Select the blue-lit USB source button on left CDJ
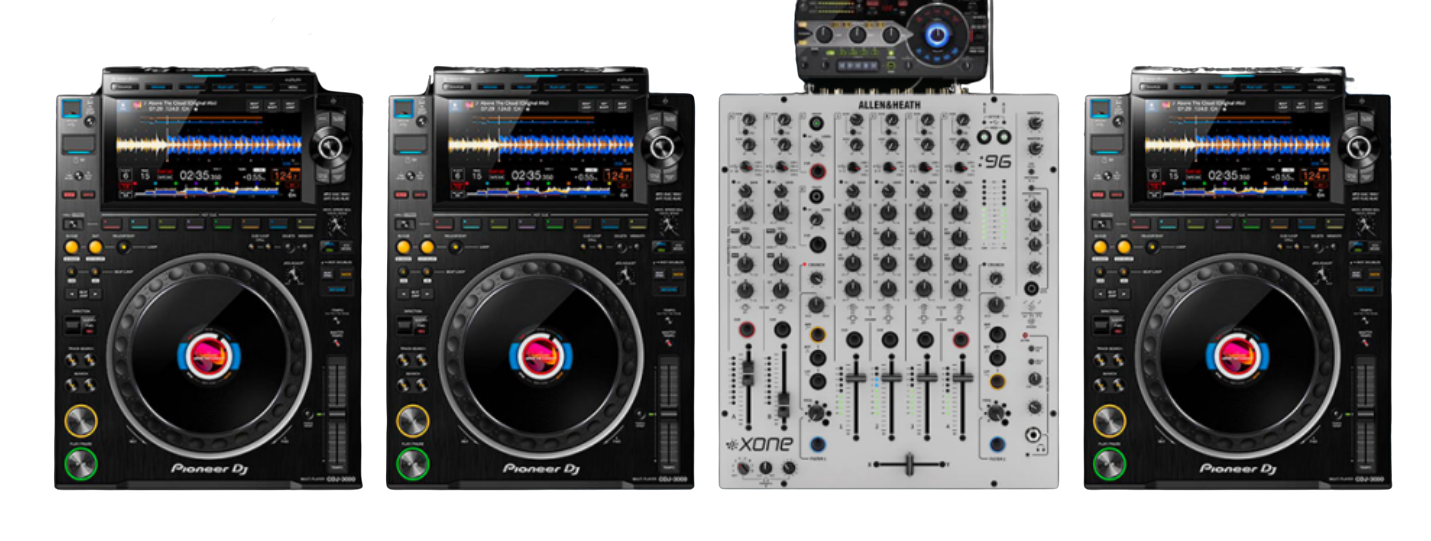 point(70,110)
